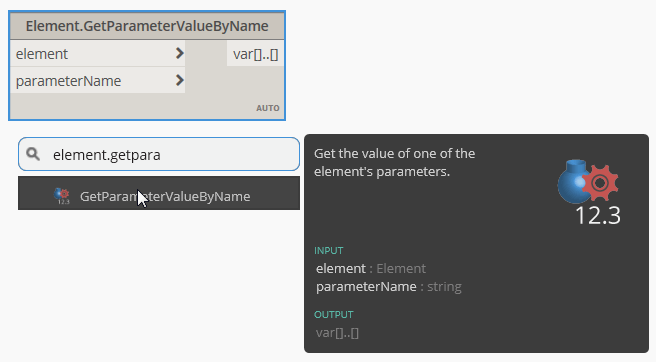
Task: Open the AUTO lacing menu on node
Action: [x=268, y=108]
